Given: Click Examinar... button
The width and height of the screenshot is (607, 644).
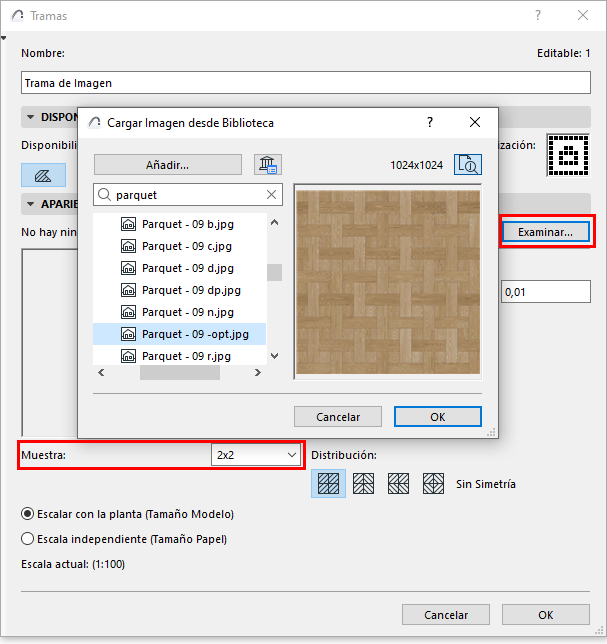Looking at the screenshot, I should (546, 232).
